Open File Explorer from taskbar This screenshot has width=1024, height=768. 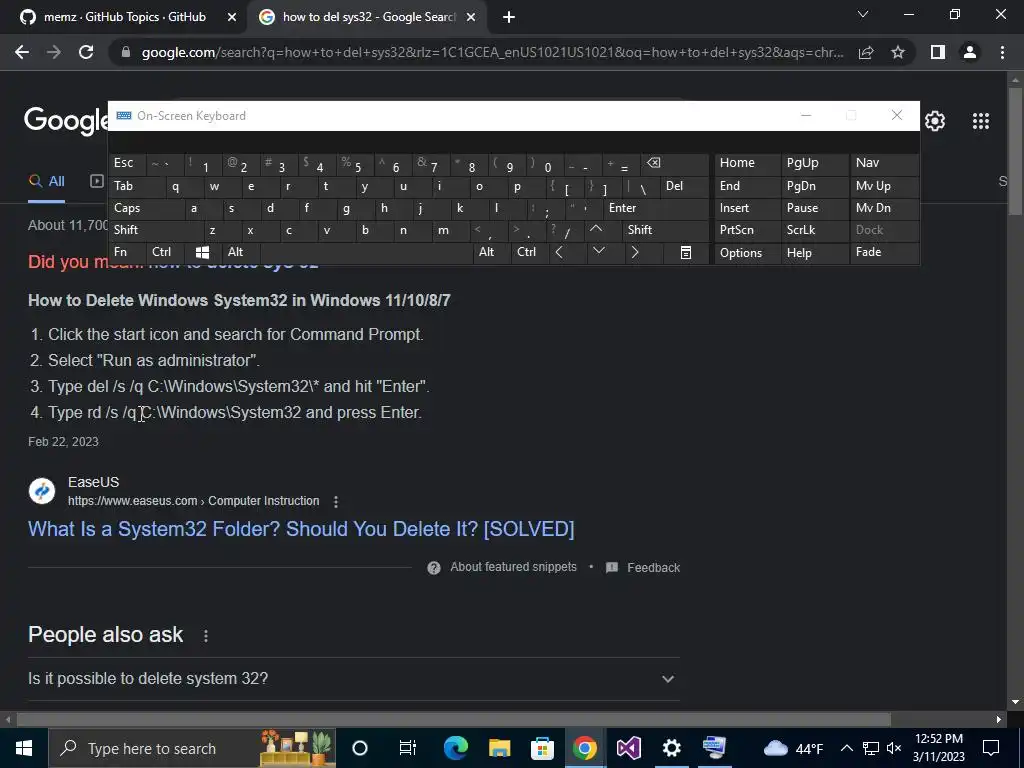[499, 748]
